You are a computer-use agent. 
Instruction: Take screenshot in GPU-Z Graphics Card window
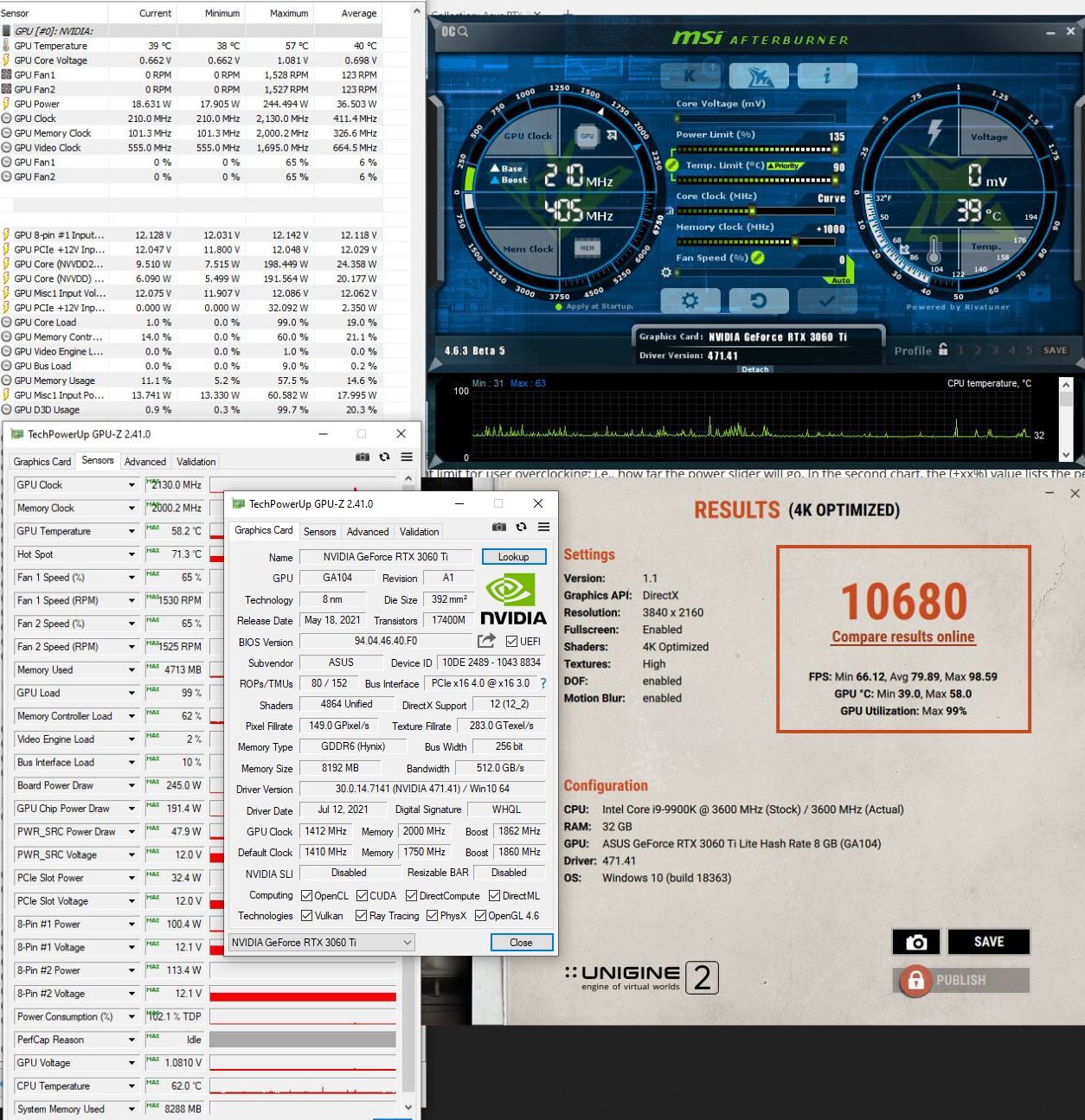point(499,527)
